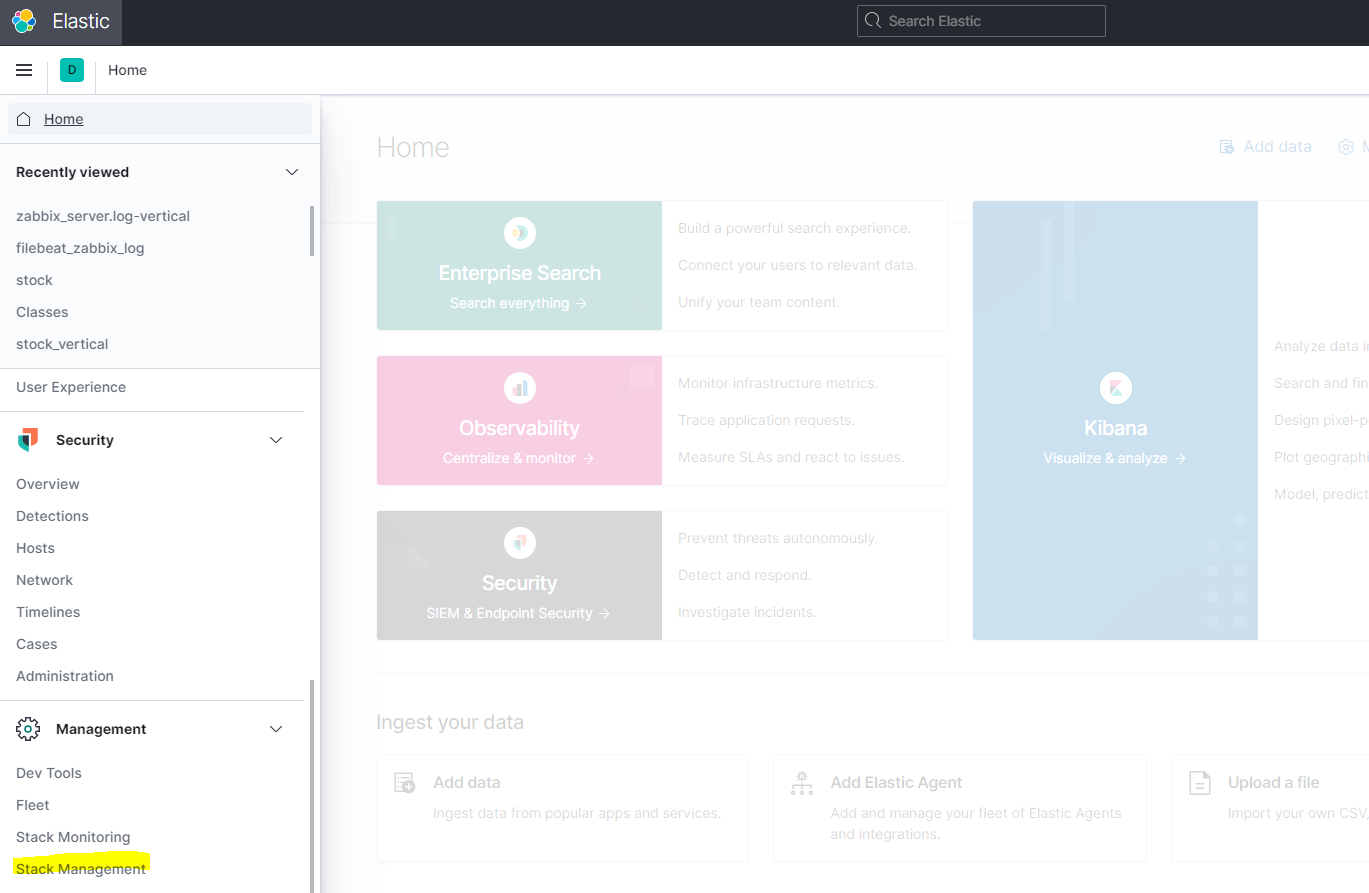Screen dimensions: 1369x893
Task: Click the Upload a file card title
Action: click(1274, 783)
